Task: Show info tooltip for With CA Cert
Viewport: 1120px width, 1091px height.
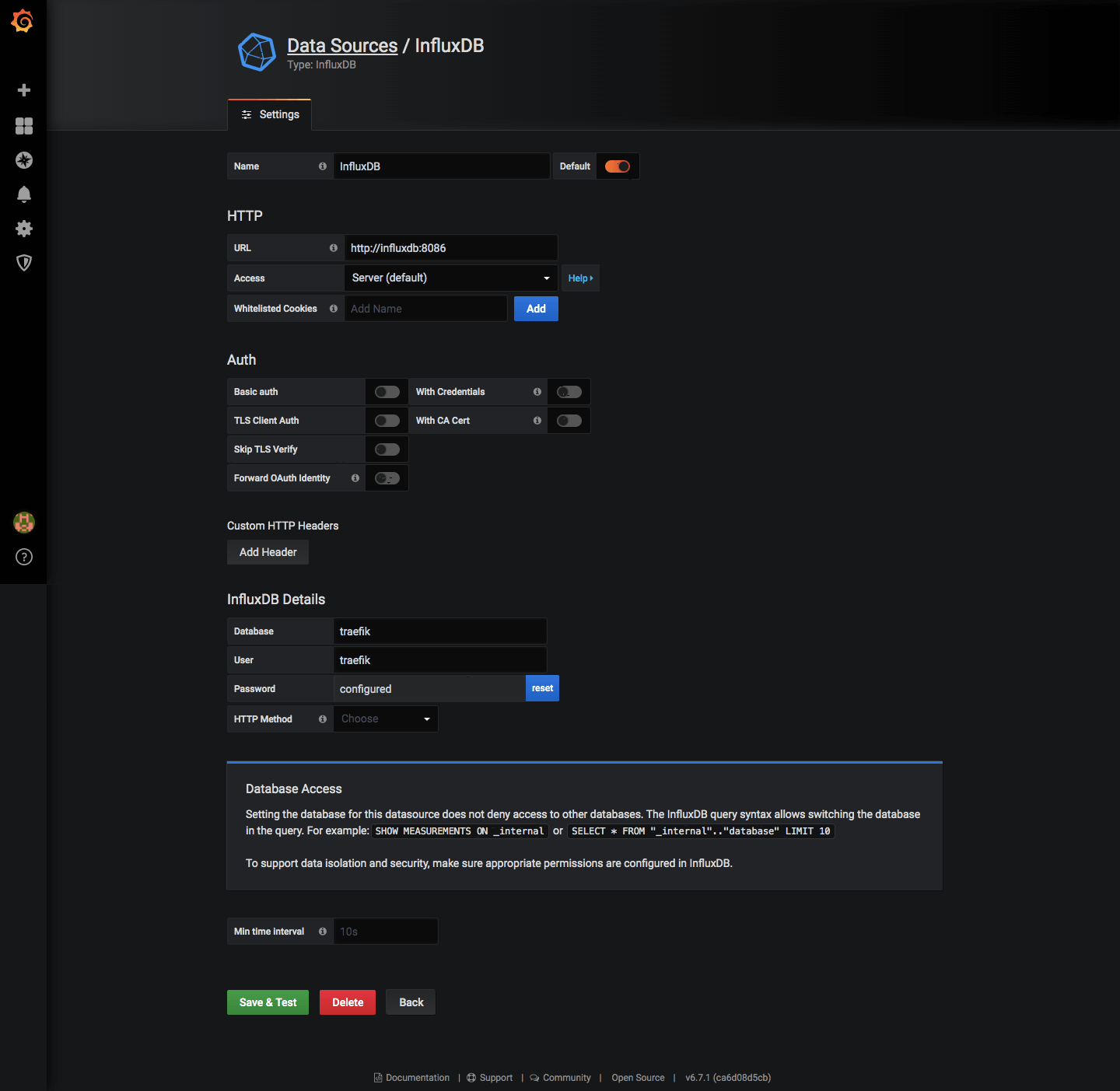Action: click(537, 421)
